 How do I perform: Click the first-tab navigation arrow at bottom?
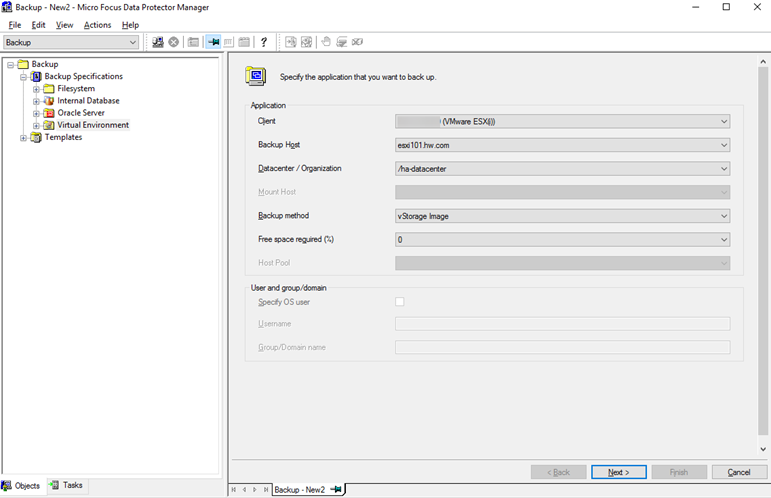click(x=234, y=490)
